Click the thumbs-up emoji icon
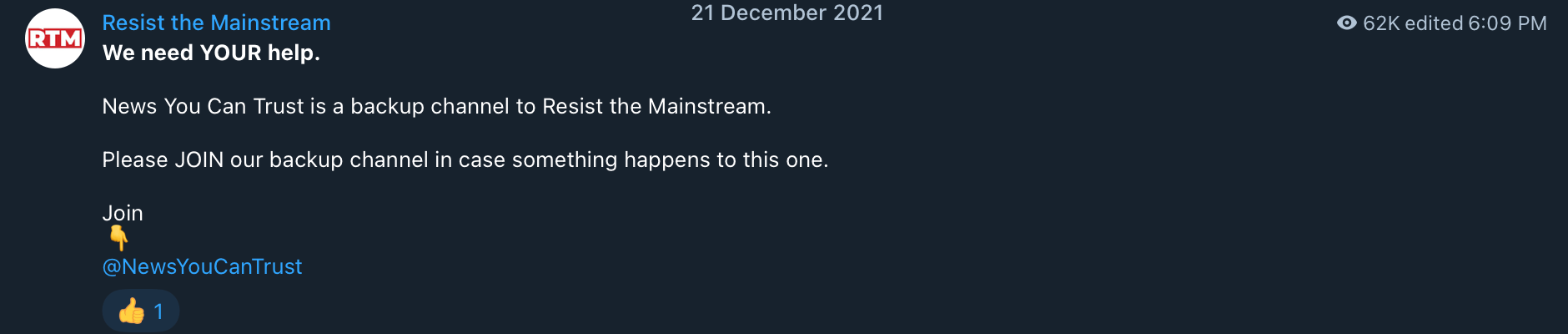This screenshot has width=1568, height=334. [131, 311]
